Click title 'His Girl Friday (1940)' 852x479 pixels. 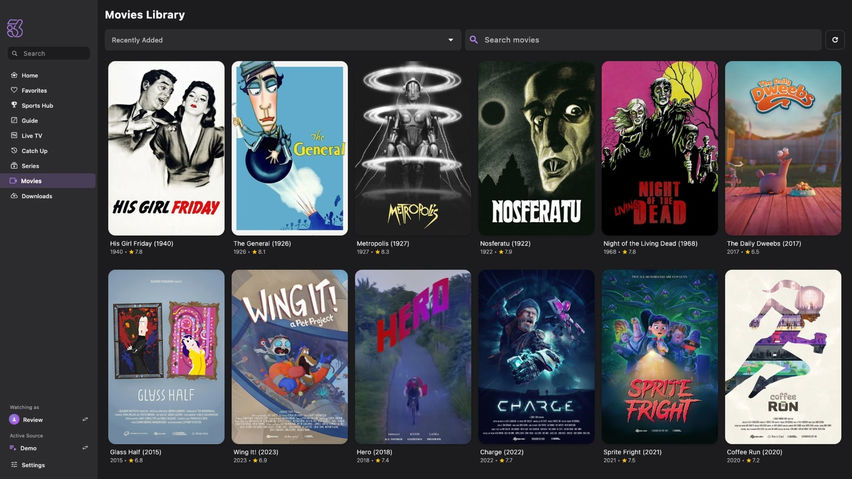pos(141,243)
